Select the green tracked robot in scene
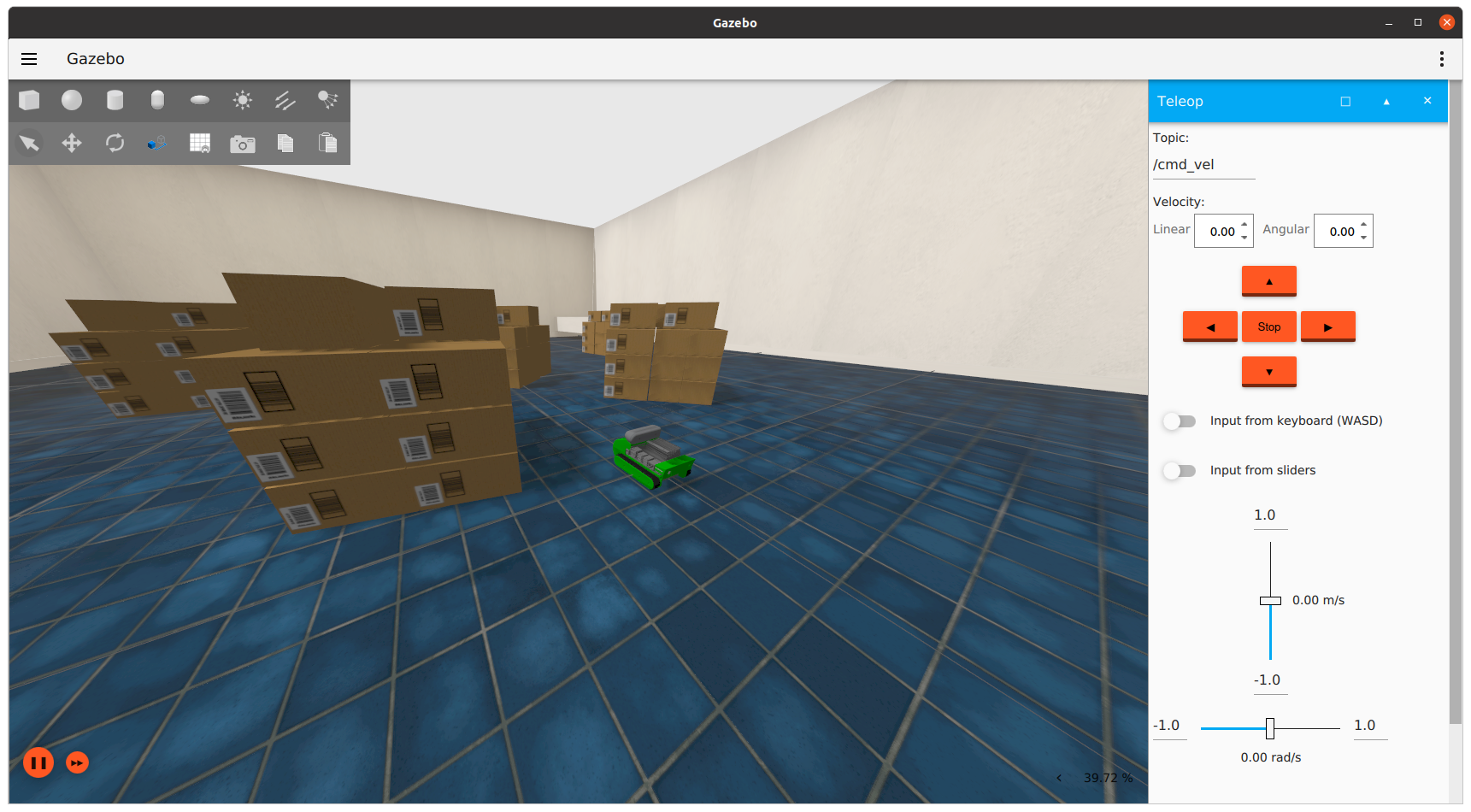 point(653,457)
